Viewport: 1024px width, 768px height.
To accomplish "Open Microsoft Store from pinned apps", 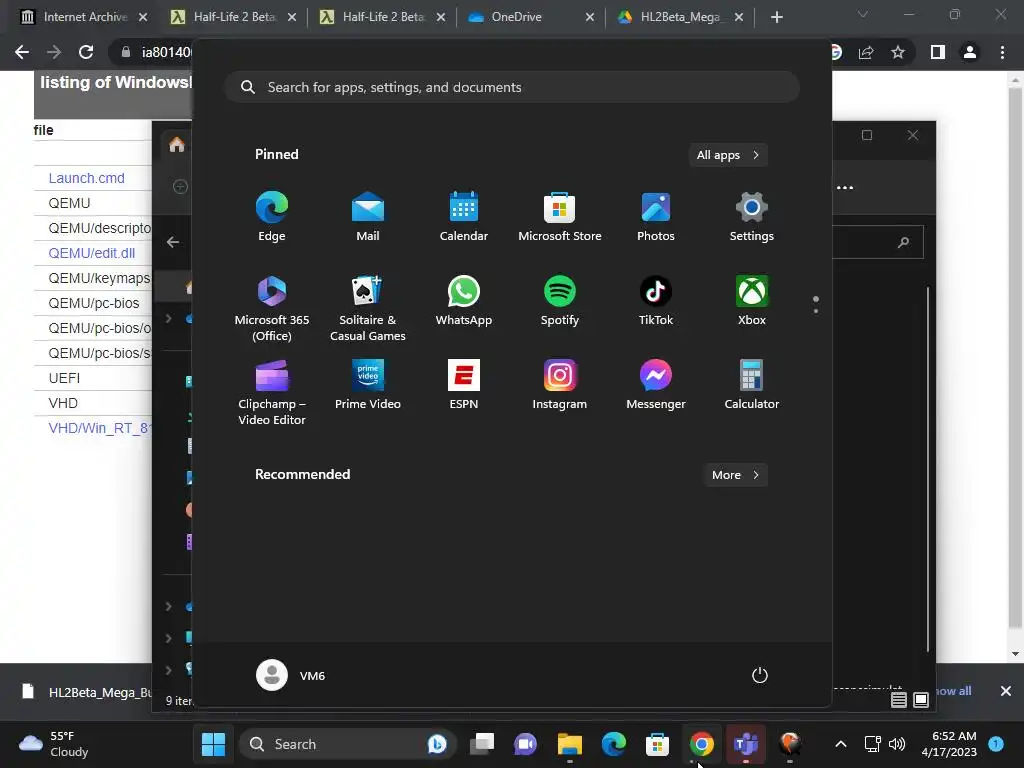I will 560,216.
